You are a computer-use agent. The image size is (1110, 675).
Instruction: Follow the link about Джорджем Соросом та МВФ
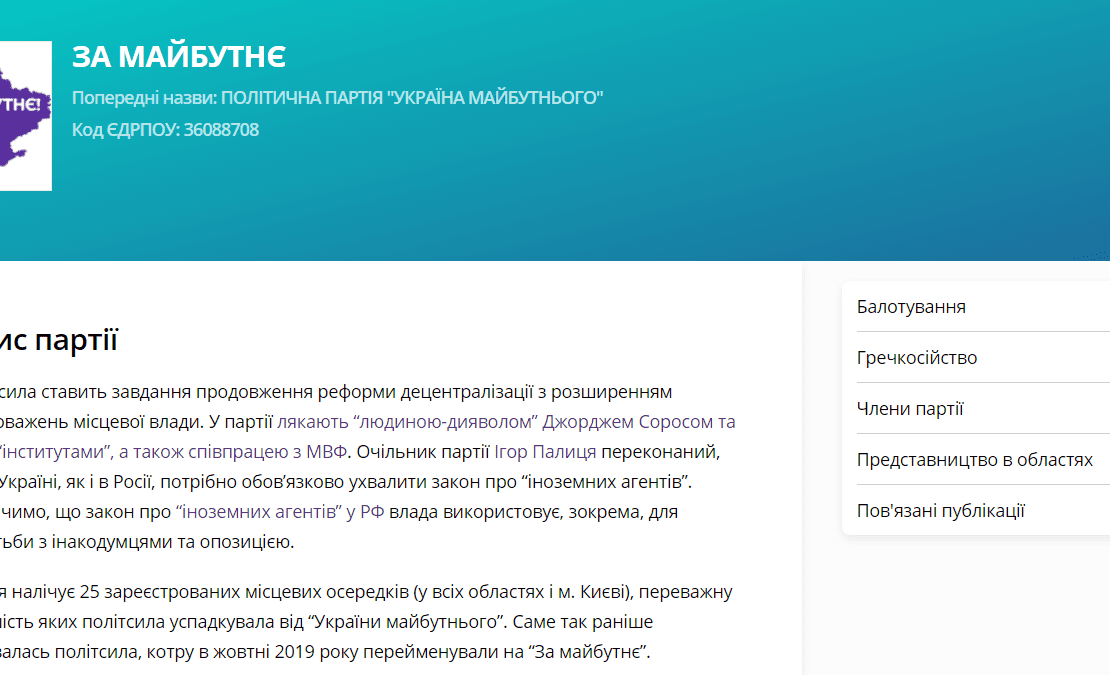coord(506,422)
